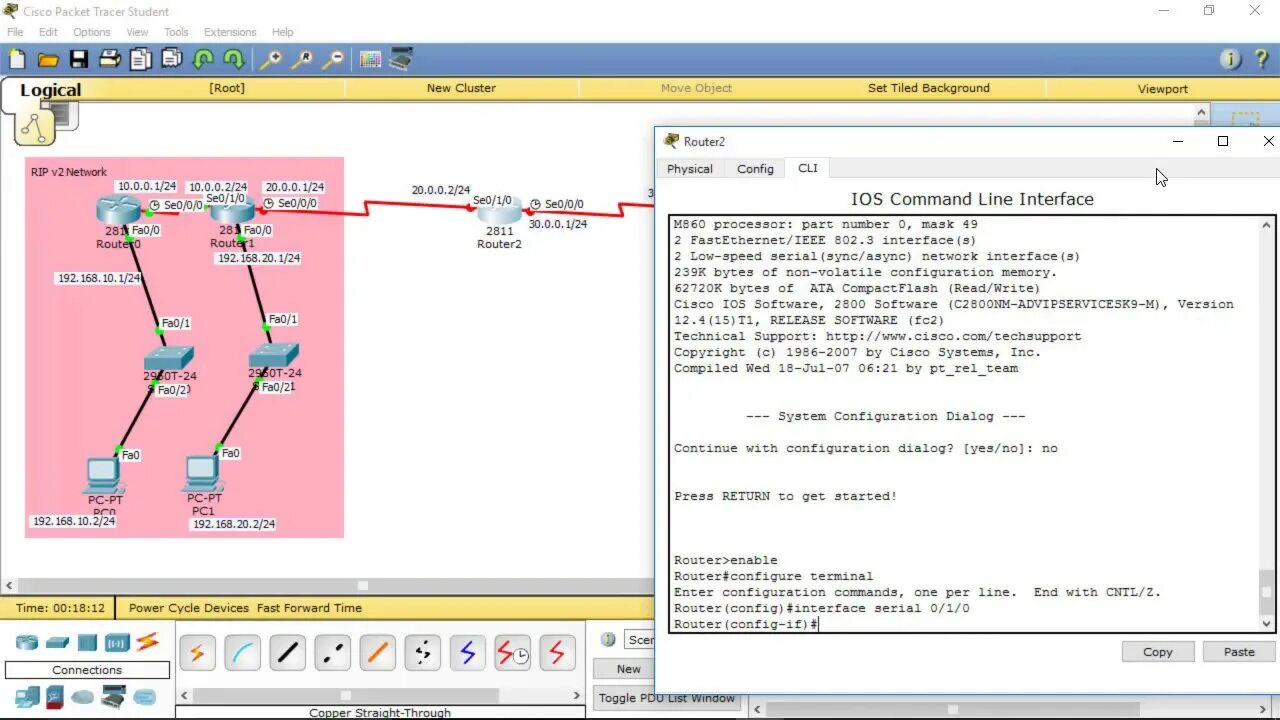The height and width of the screenshot is (720, 1280).
Task: Create a new network file
Action: point(17,59)
